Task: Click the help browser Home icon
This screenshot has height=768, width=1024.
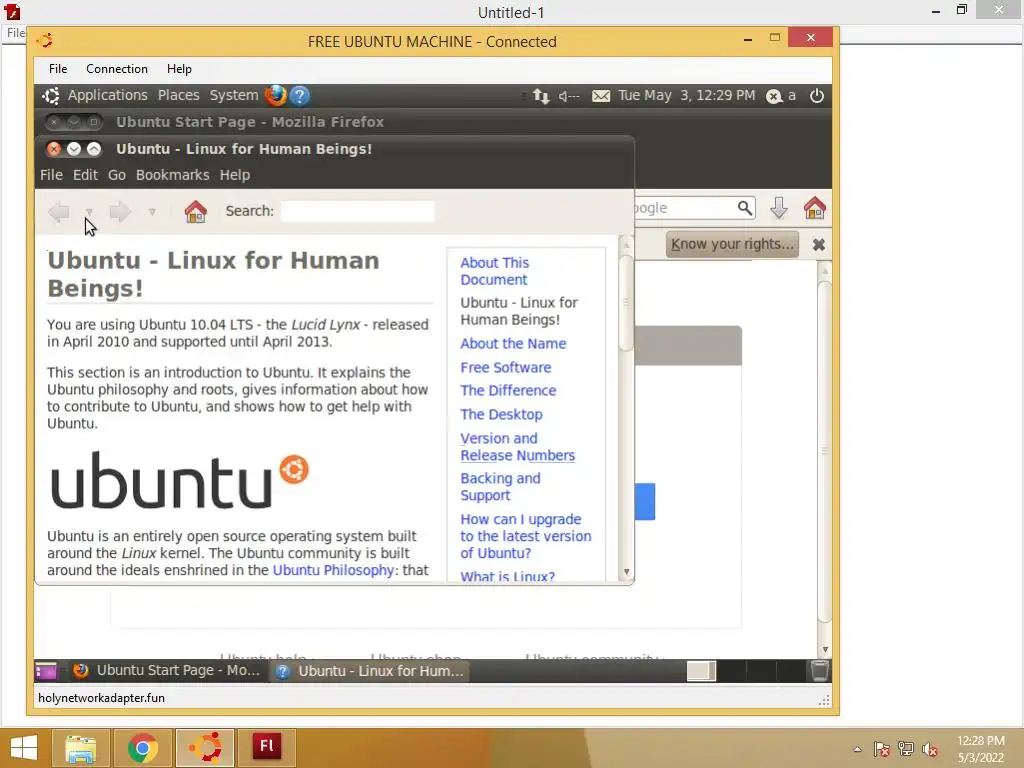Action: [x=195, y=212]
